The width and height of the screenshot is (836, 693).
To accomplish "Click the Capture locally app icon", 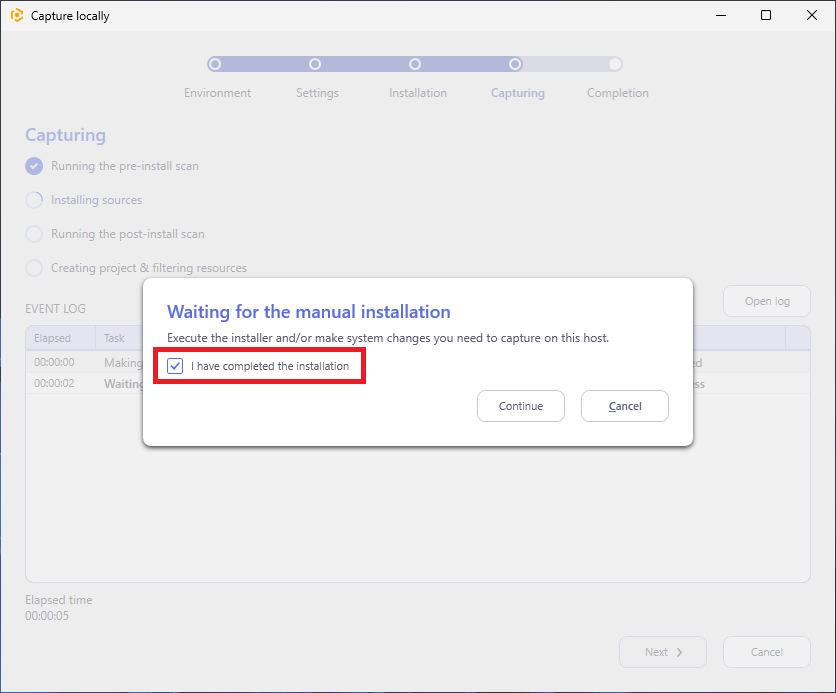I will [x=17, y=15].
